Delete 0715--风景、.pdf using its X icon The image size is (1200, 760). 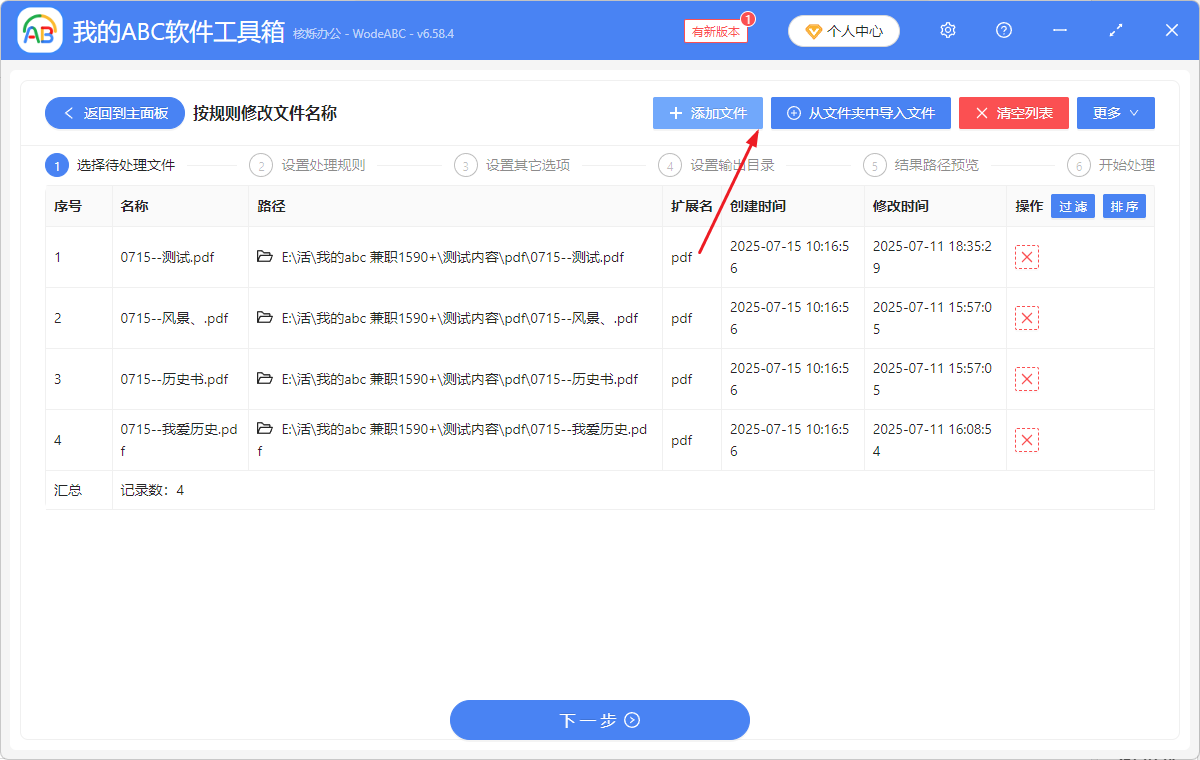pos(1026,317)
